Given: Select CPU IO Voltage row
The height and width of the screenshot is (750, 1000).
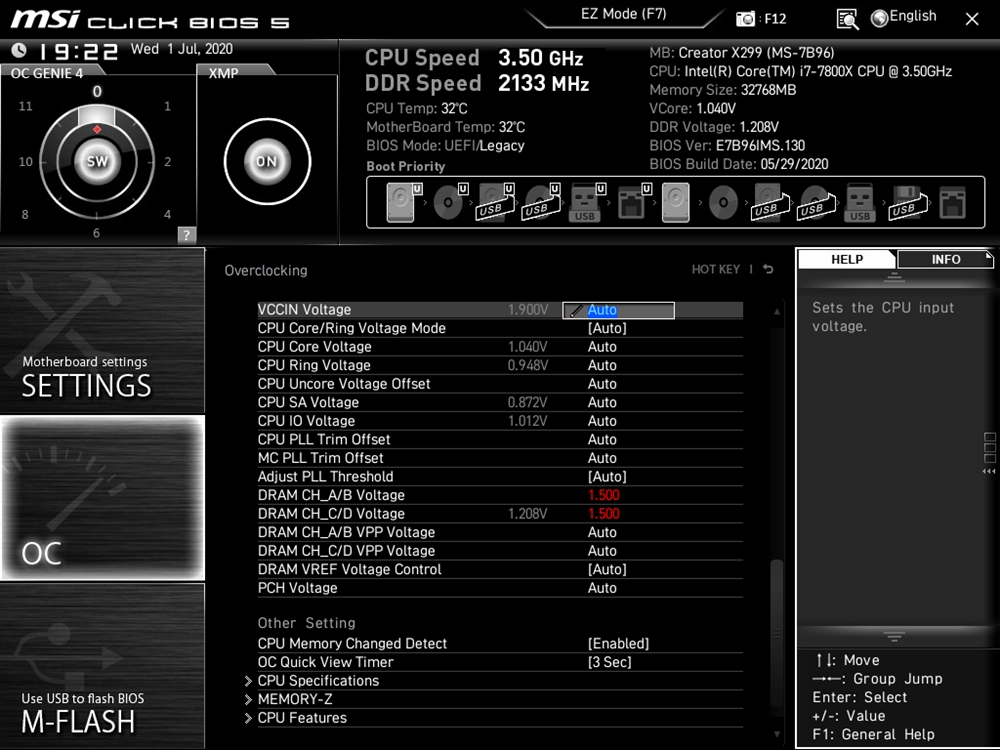Looking at the screenshot, I should click(500, 421).
